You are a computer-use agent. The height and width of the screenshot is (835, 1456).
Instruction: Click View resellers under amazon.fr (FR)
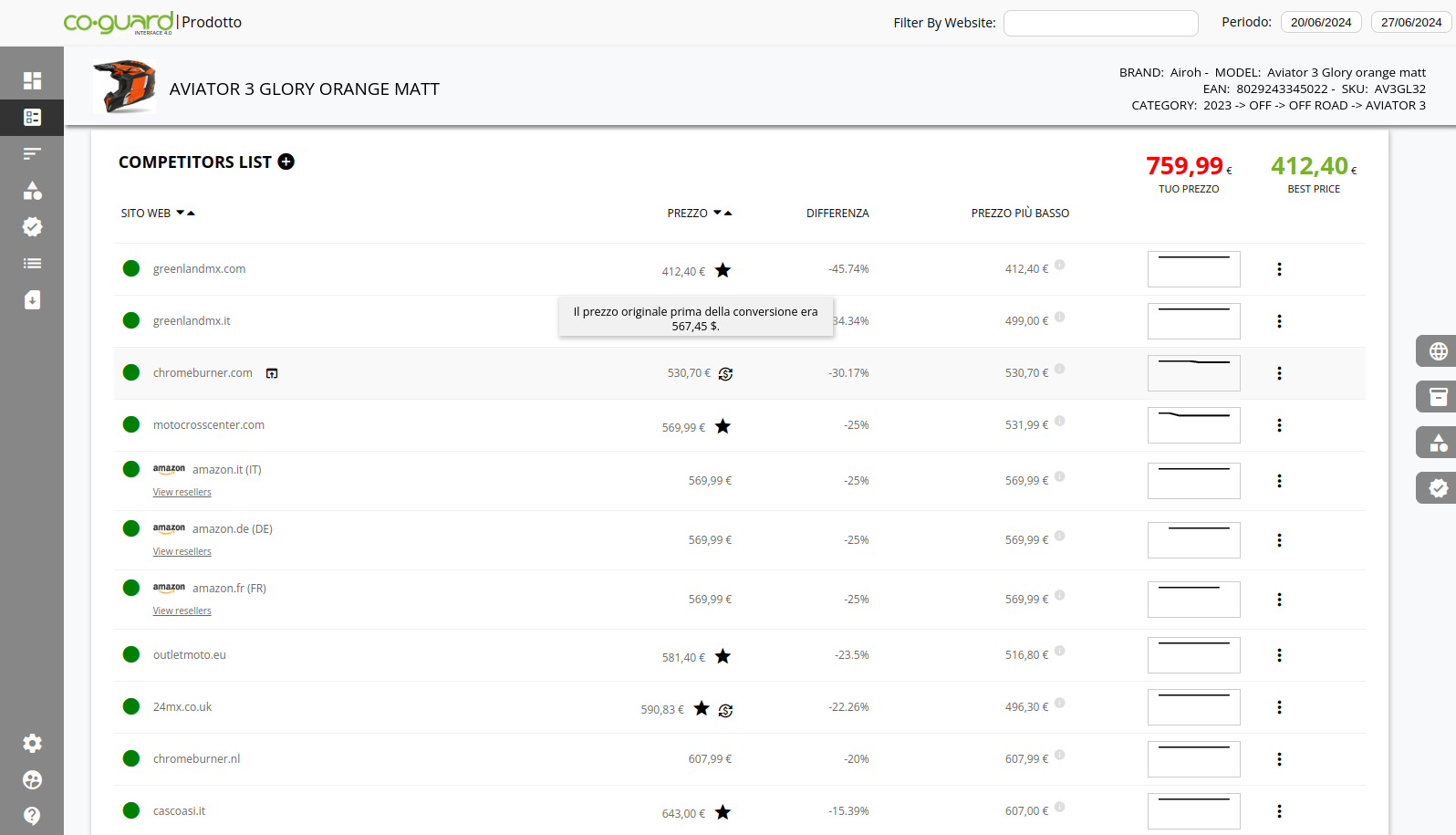pos(182,611)
